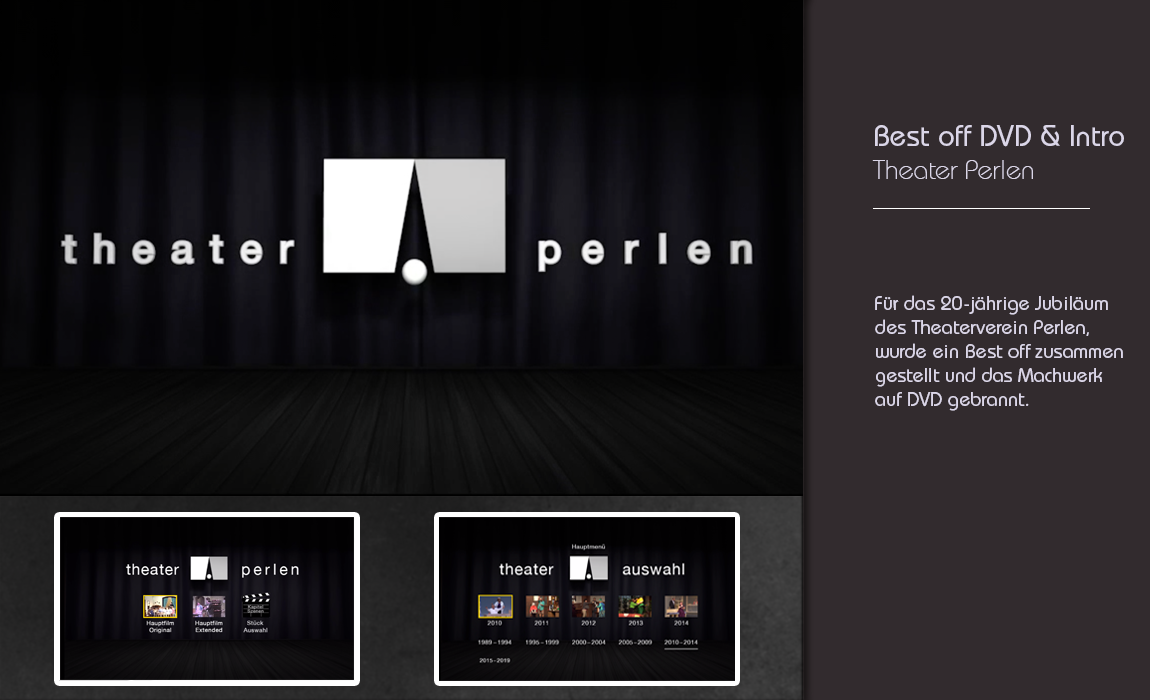The image size is (1150, 700).
Task: Click the Best off DVD & Intro heading
Action: pos(998,137)
